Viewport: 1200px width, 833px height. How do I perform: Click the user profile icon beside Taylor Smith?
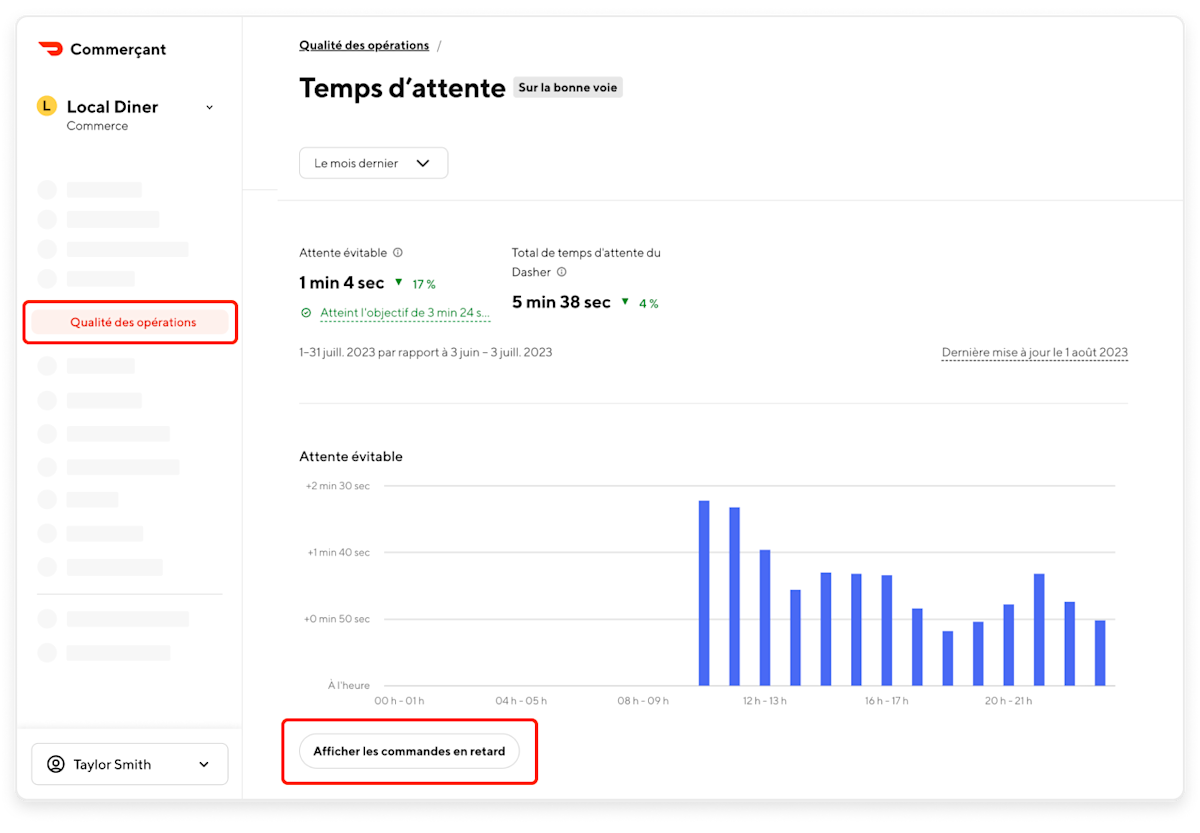click(56, 764)
